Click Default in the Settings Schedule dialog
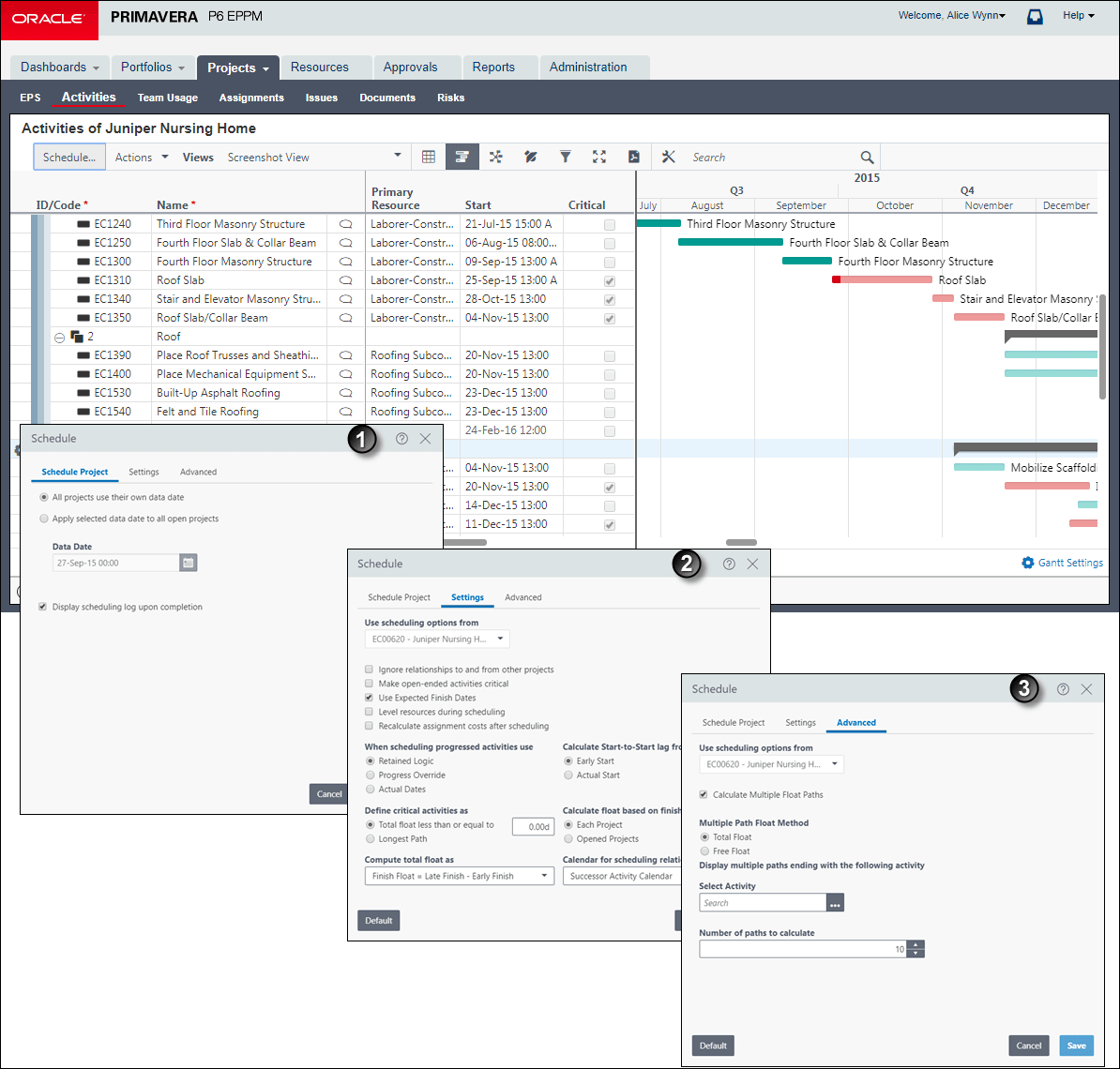 pos(379,921)
